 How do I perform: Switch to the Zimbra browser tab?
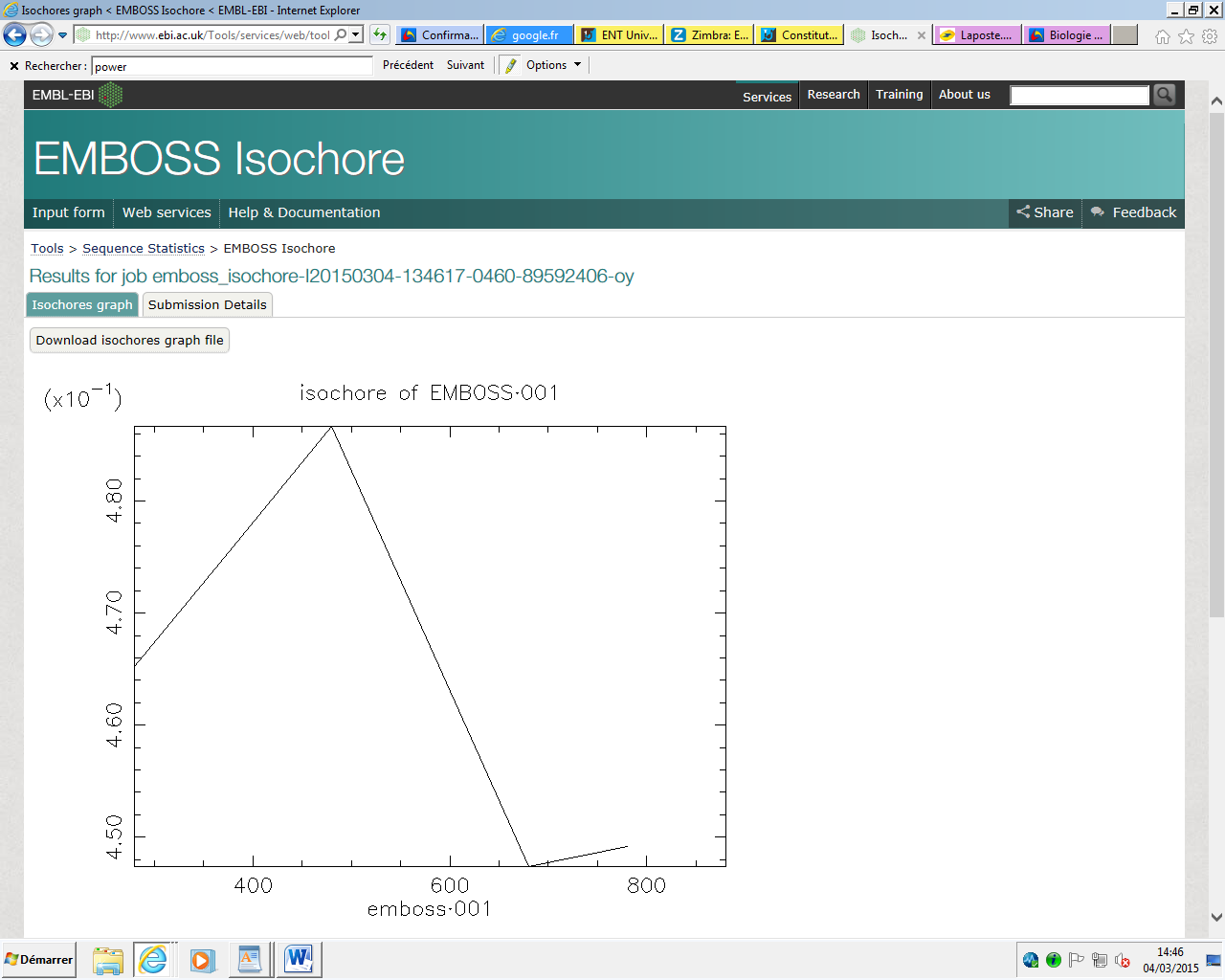[709, 35]
